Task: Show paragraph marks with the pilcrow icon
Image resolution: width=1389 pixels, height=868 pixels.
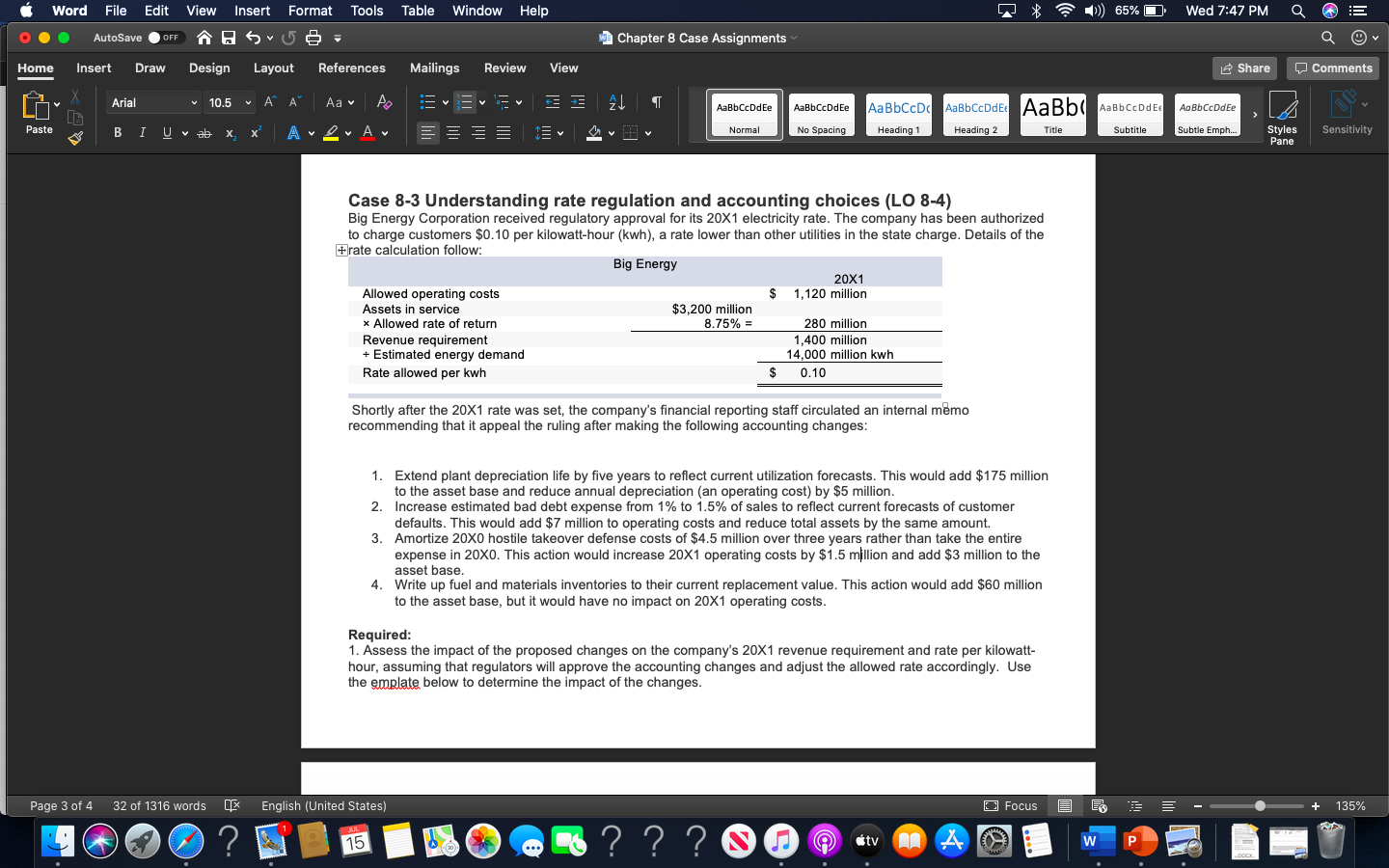Action: coord(655,101)
